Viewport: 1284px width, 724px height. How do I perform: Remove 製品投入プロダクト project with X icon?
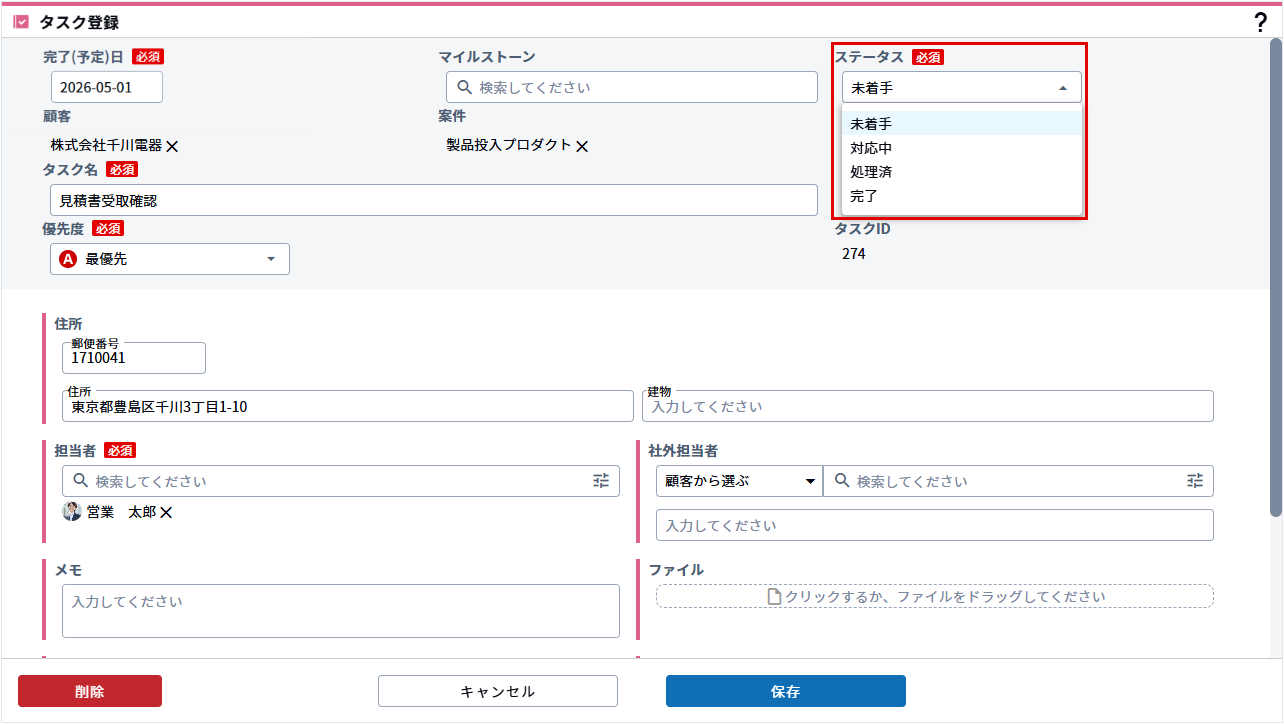(x=582, y=146)
